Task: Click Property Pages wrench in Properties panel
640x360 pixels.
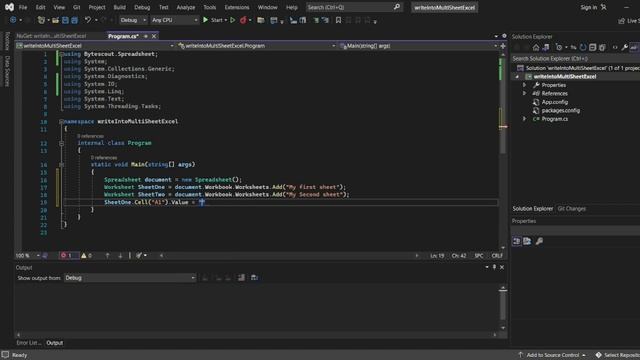Action: tap(539, 241)
